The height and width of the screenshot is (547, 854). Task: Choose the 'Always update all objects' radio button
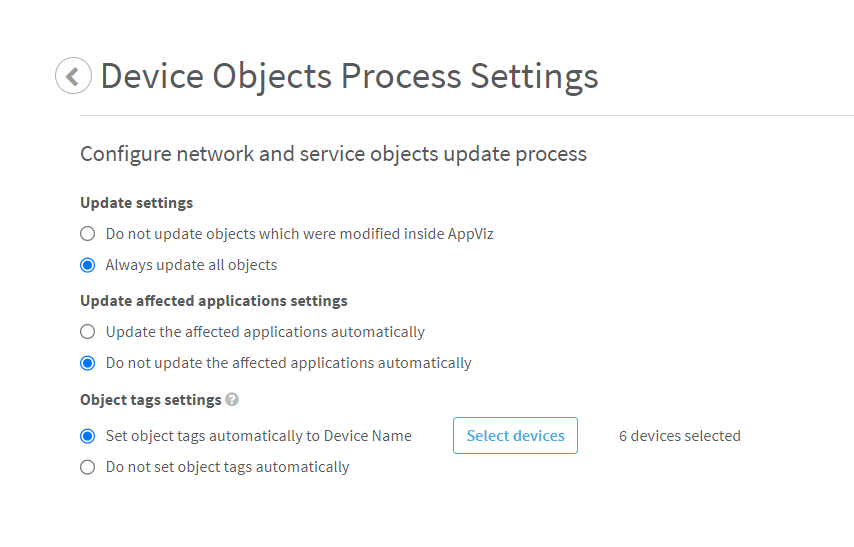click(88, 265)
